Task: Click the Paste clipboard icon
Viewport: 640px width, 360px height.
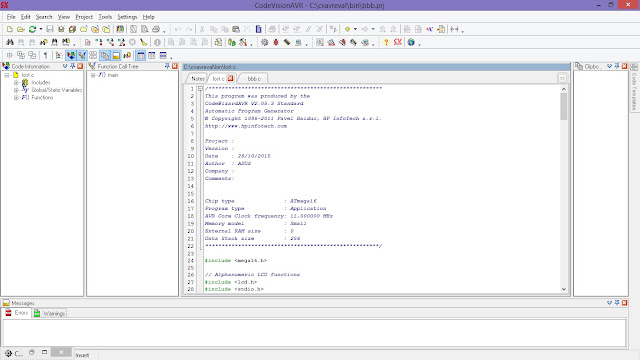Action: (236, 29)
